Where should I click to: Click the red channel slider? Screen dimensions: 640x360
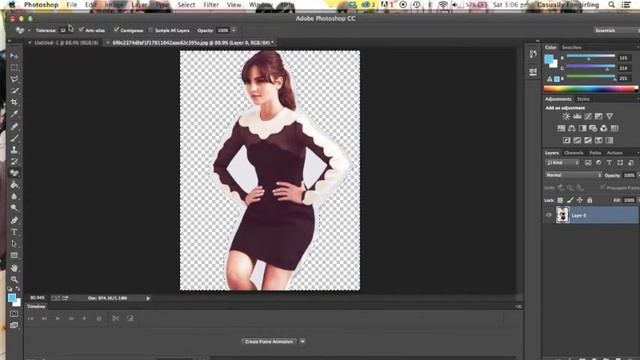point(591,56)
